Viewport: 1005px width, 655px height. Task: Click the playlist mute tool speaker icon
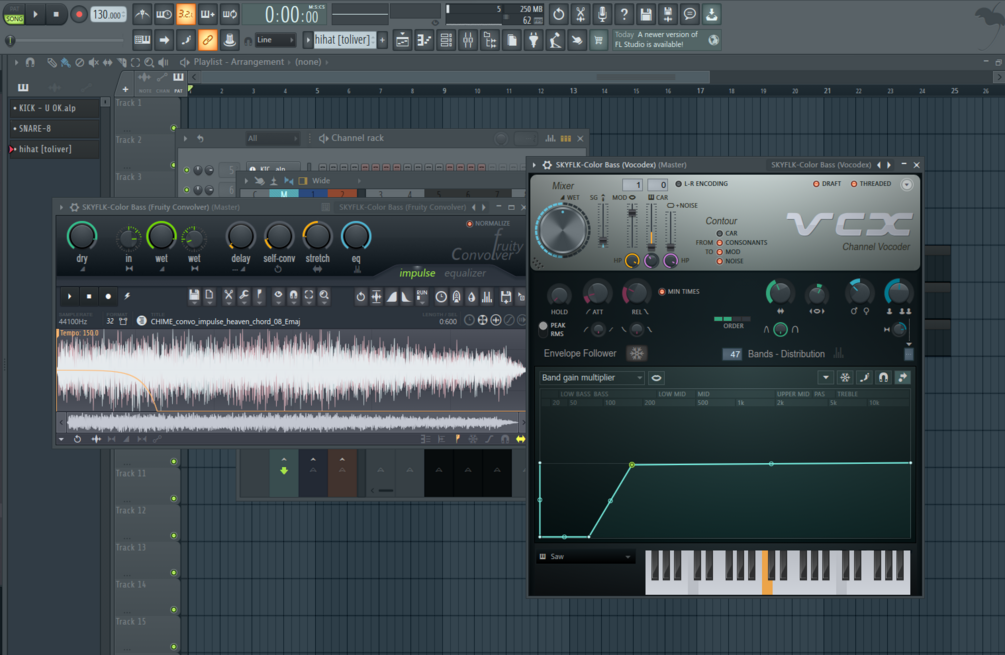coord(94,62)
